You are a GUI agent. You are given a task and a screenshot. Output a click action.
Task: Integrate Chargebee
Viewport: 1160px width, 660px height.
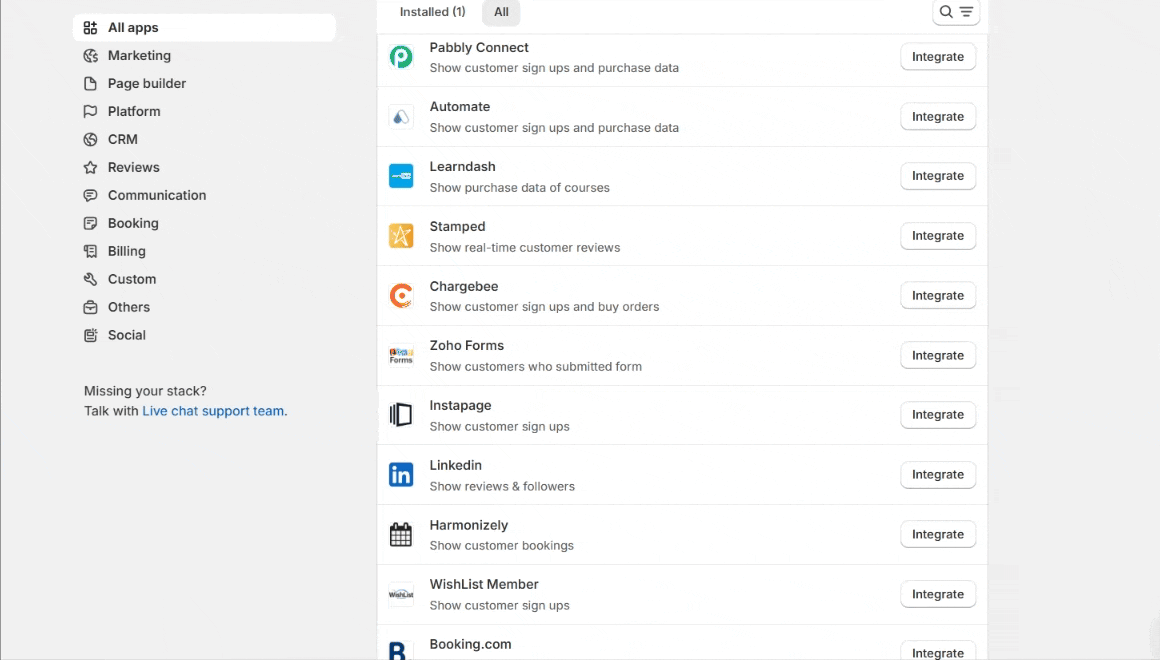pos(937,296)
